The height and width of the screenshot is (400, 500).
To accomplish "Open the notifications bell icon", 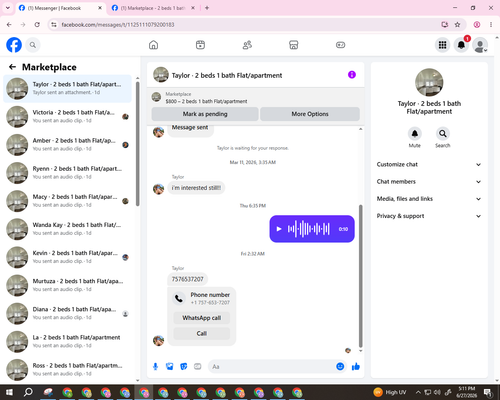I will [461, 45].
